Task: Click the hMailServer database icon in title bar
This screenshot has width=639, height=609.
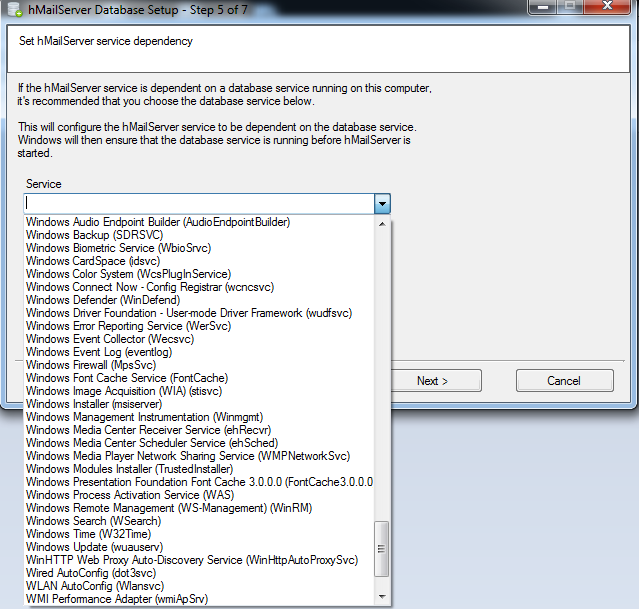Action: click(15, 9)
